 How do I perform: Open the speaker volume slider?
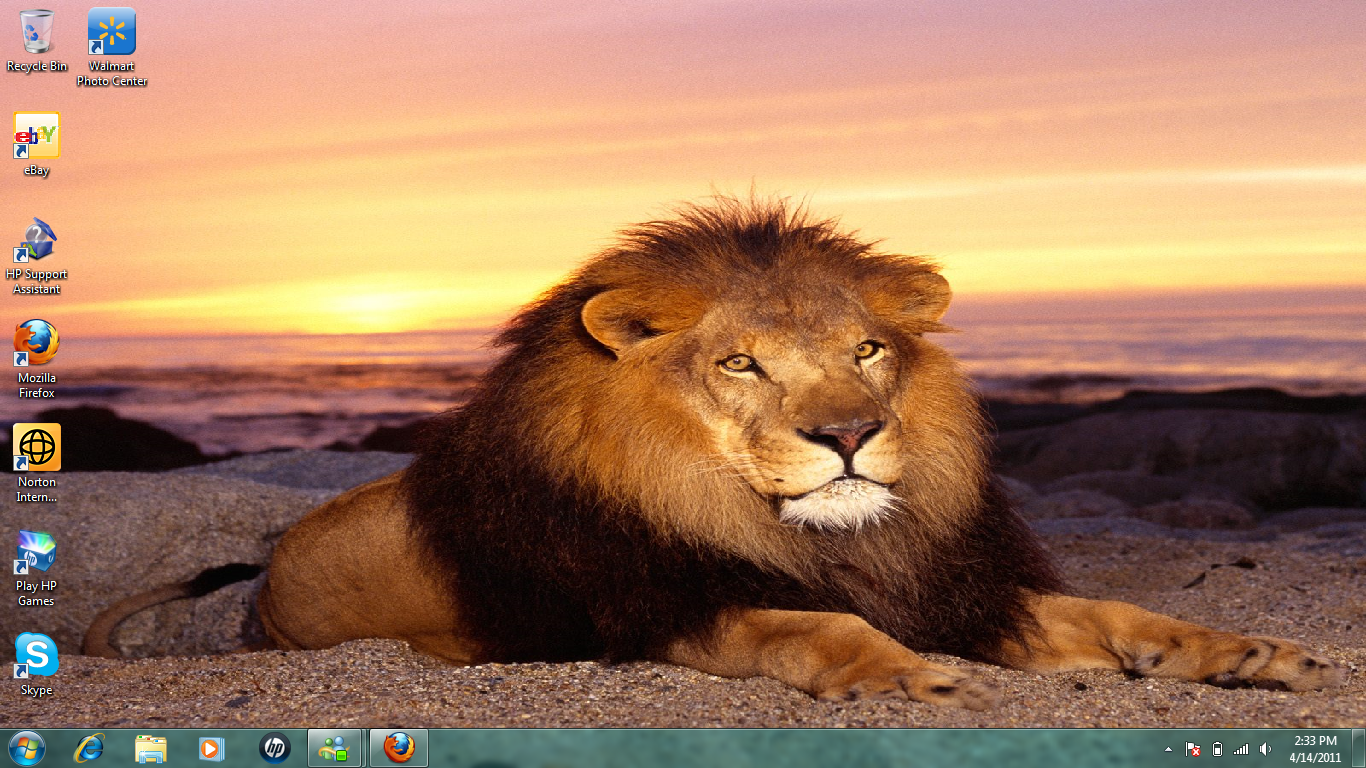tap(1265, 749)
